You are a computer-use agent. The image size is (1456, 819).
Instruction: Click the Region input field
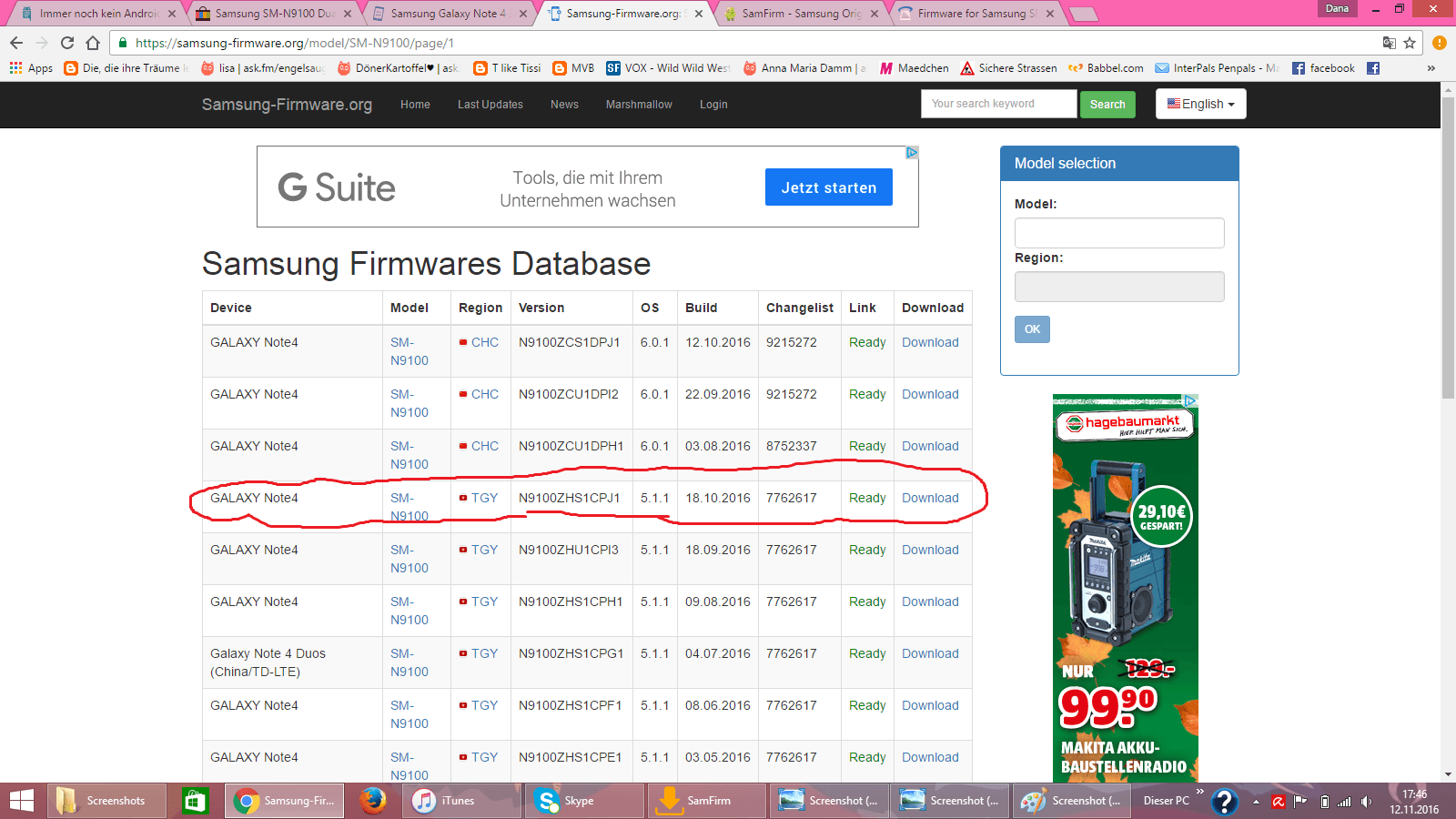pos(1119,287)
